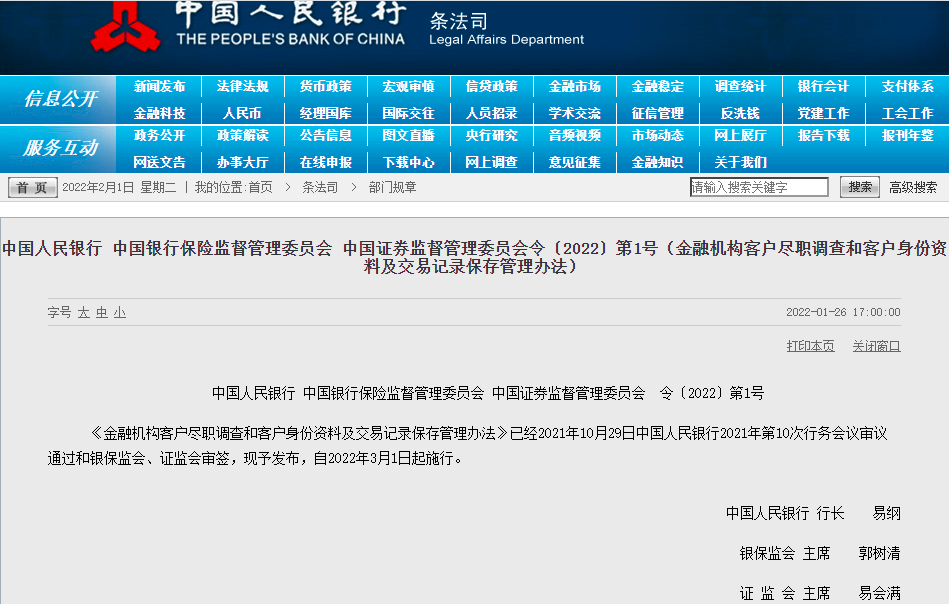Open 关于我们 page
This screenshot has height=604, width=949.
click(x=740, y=162)
